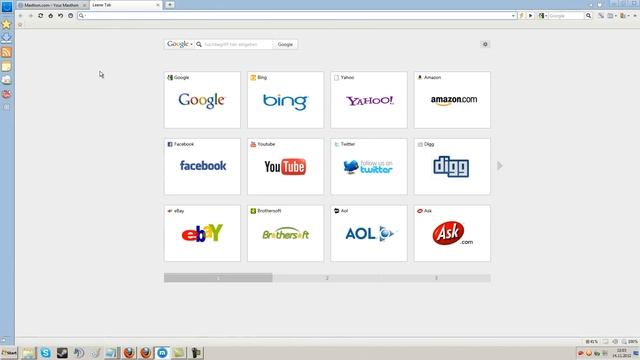The height and width of the screenshot is (360, 640).
Task: Click the Google search button on the page
Action: (x=285, y=44)
